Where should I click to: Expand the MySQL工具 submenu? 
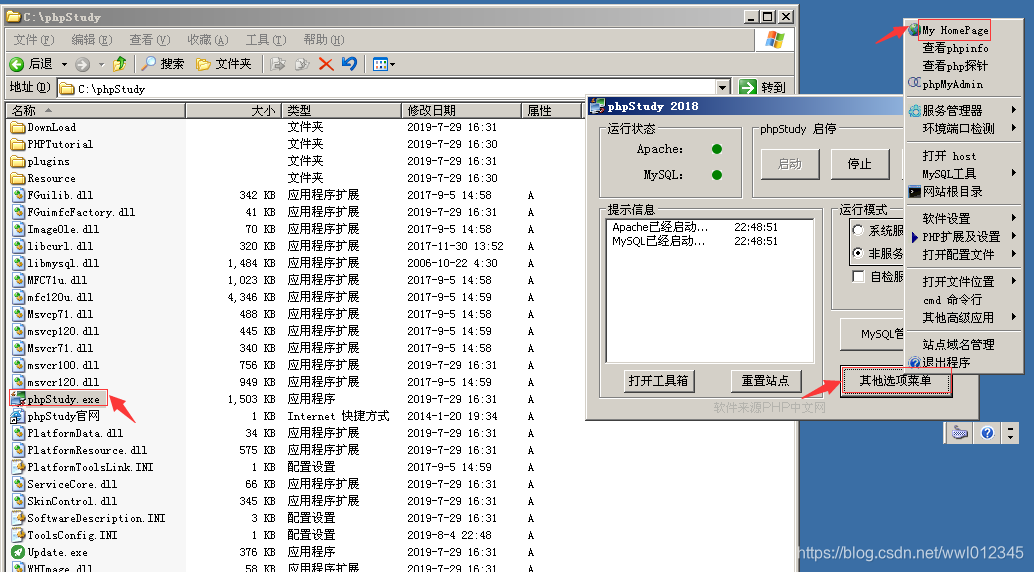pyautogui.click(x=963, y=174)
